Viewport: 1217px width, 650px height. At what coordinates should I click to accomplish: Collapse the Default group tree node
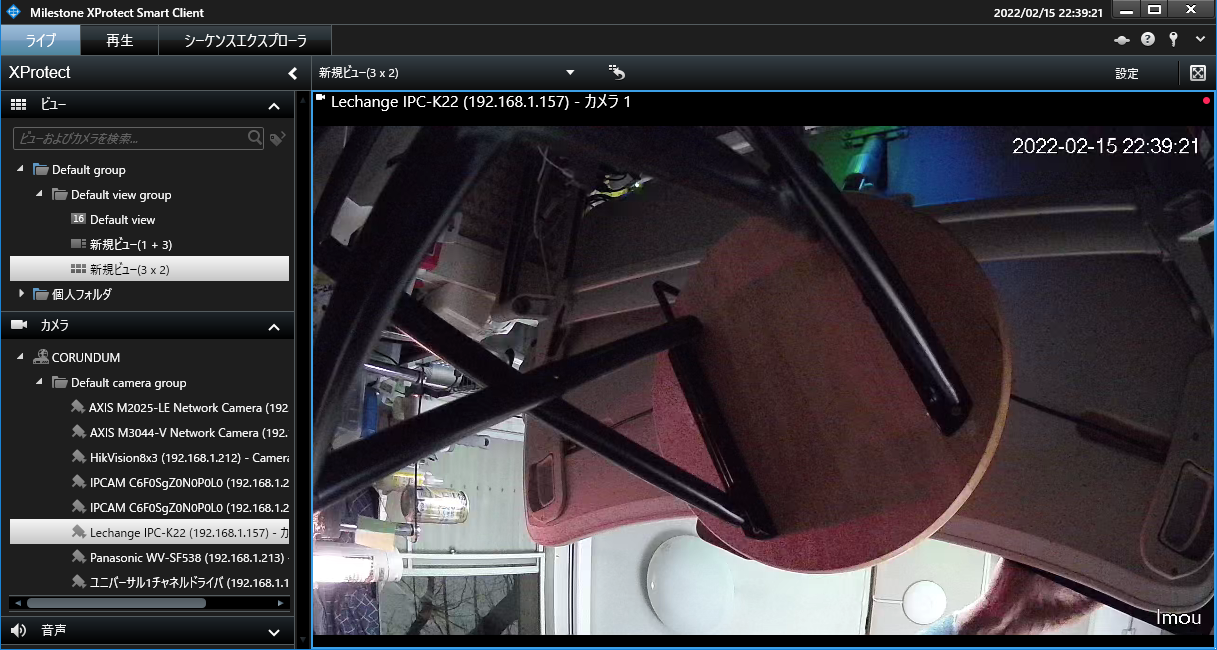[x=21, y=170]
